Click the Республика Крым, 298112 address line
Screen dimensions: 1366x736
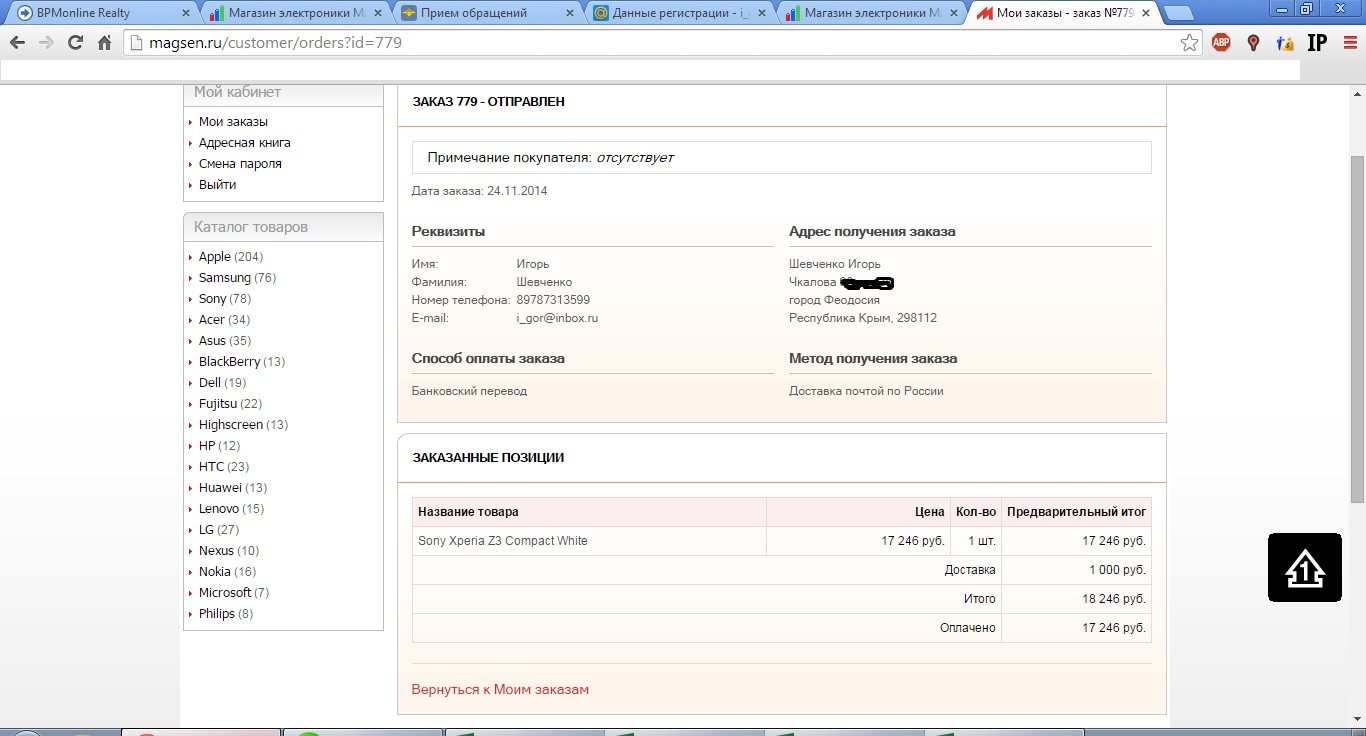[x=863, y=318]
